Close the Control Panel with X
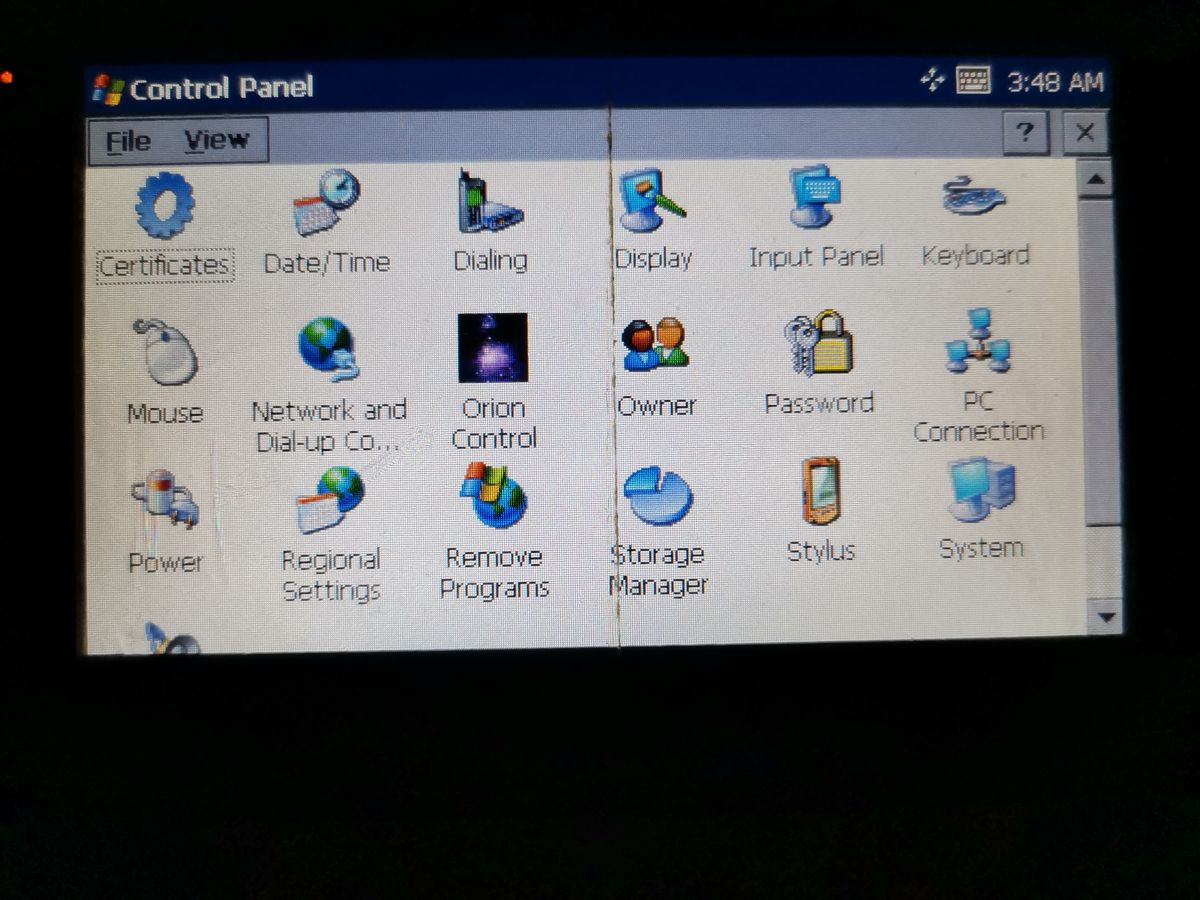This screenshot has height=900, width=1200. coord(1085,133)
